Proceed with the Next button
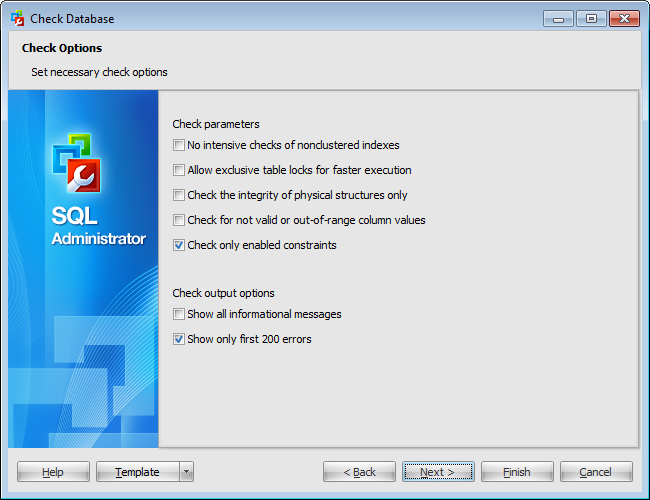 coord(438,472)
